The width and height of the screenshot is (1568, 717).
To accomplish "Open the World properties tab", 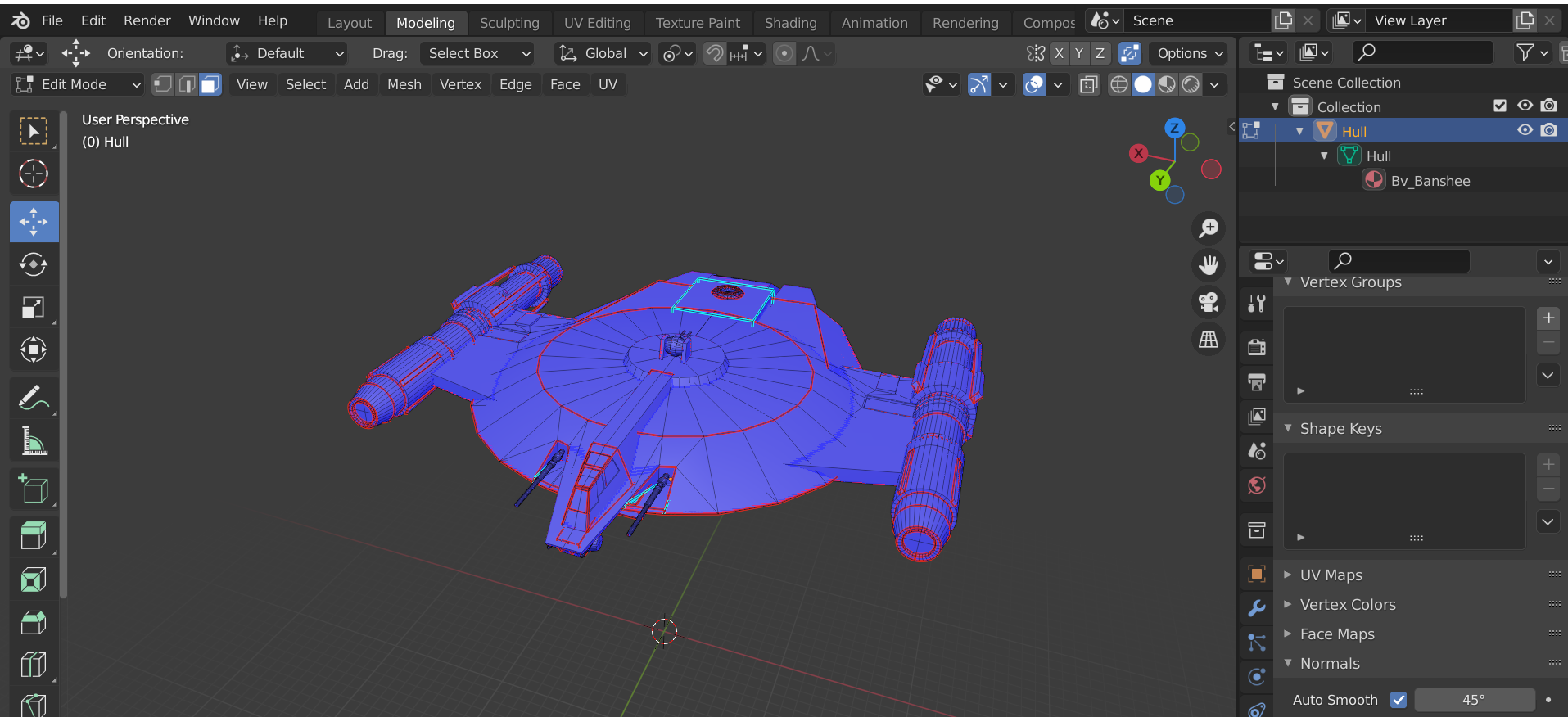I will (1257, 485).
